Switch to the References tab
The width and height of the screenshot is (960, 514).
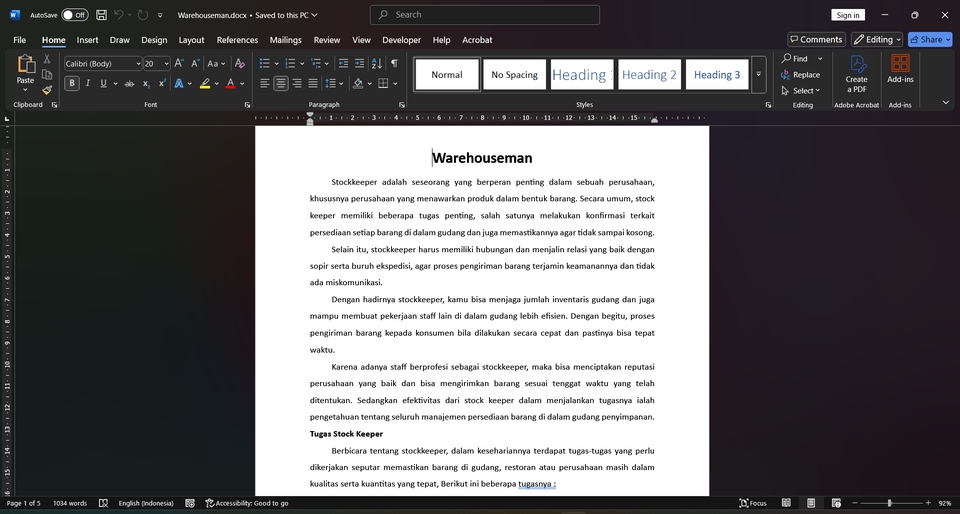point(237,40)
